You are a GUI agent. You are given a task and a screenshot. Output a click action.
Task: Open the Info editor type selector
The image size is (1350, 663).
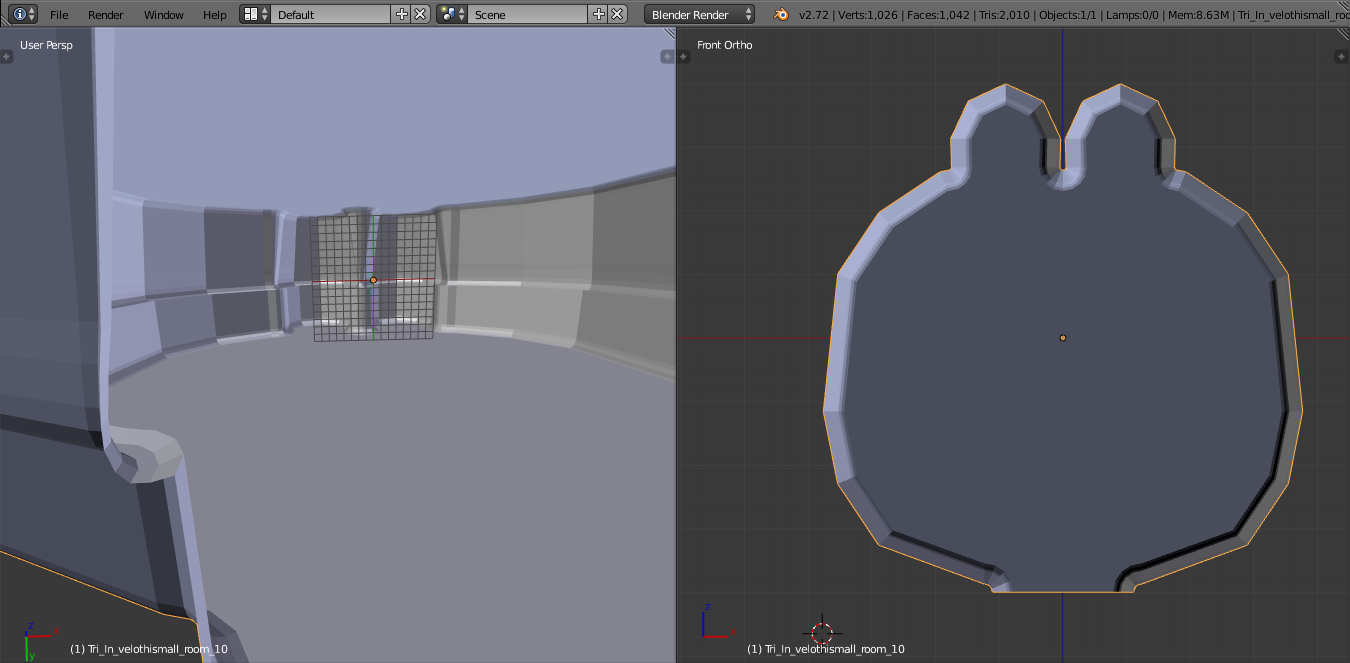[x=25, y=14]
